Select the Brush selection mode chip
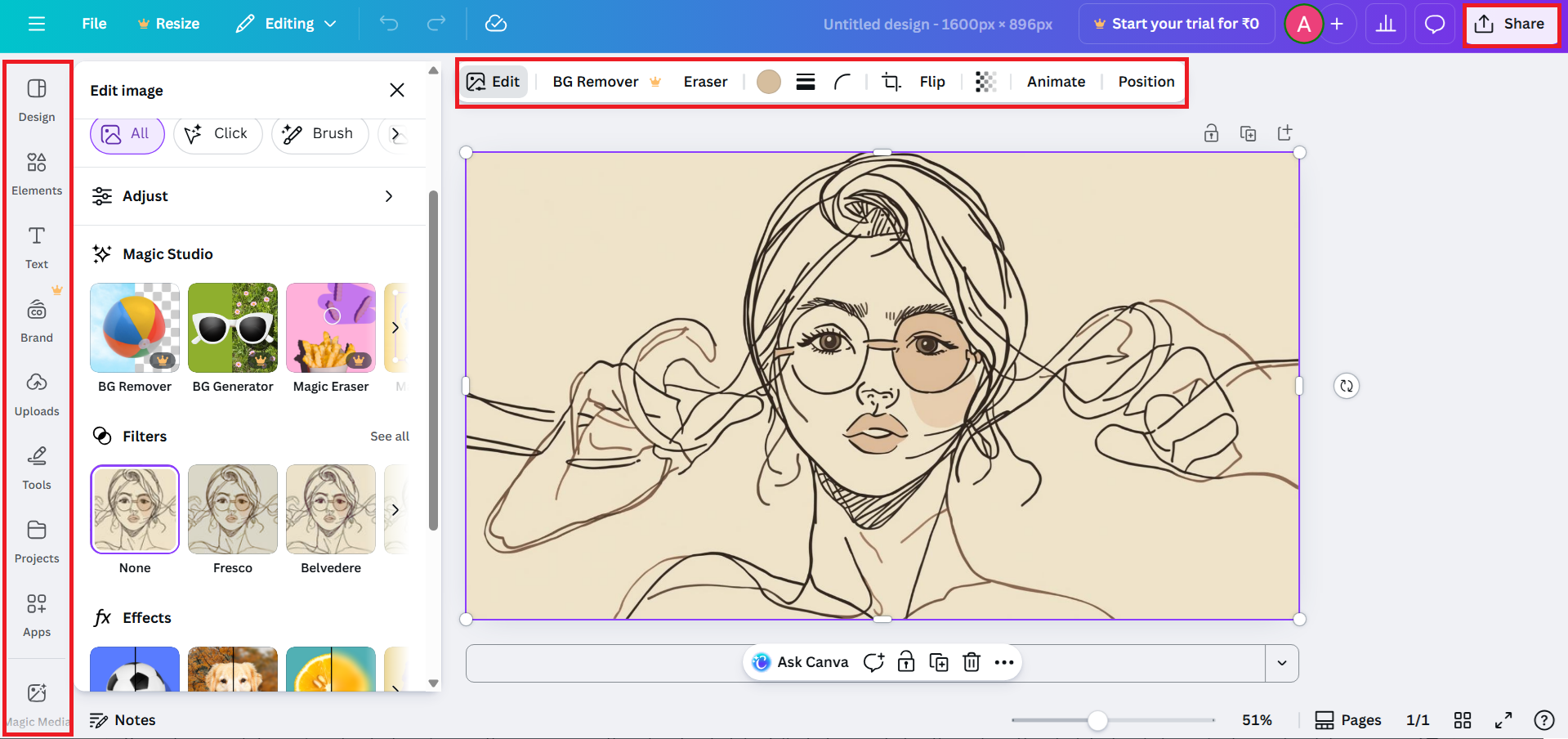The image size is (1568, 739). [x=319, y=134]
